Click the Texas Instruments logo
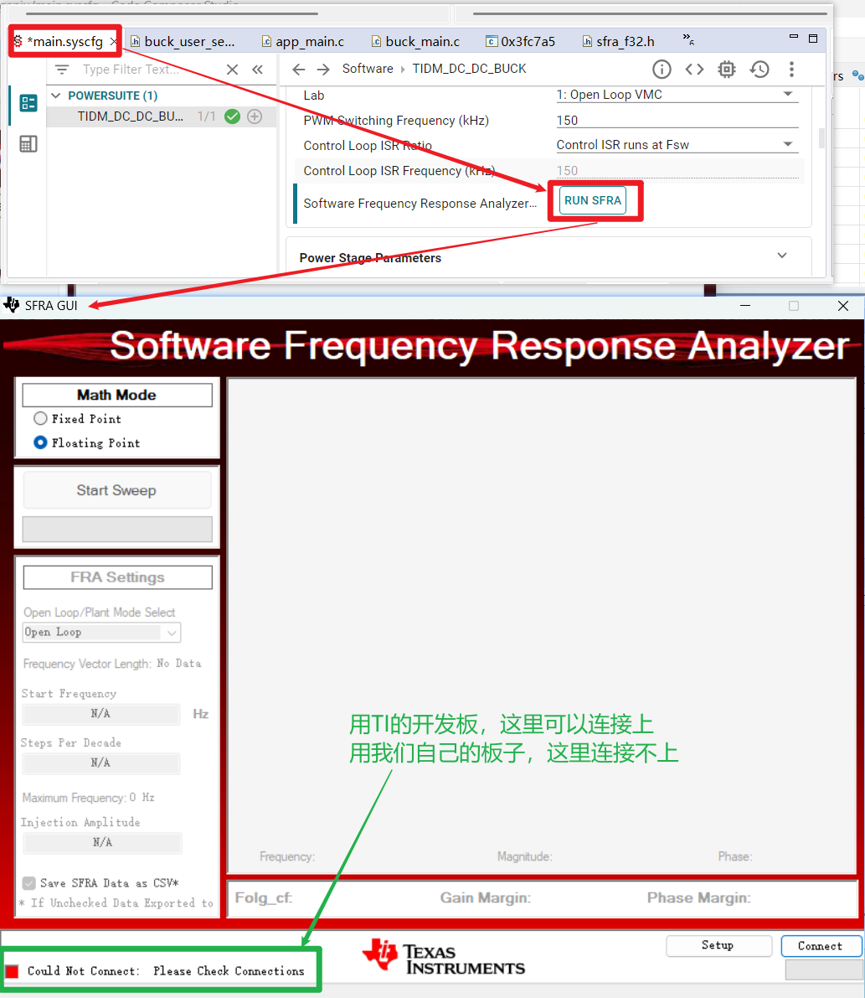This screenshot has height=998, width=865. point(444,957)
